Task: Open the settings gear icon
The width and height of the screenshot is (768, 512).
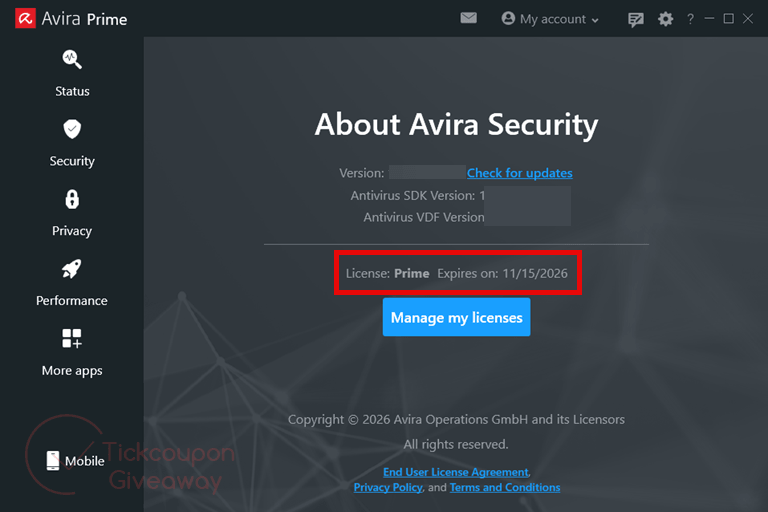Action: [665, 19]
